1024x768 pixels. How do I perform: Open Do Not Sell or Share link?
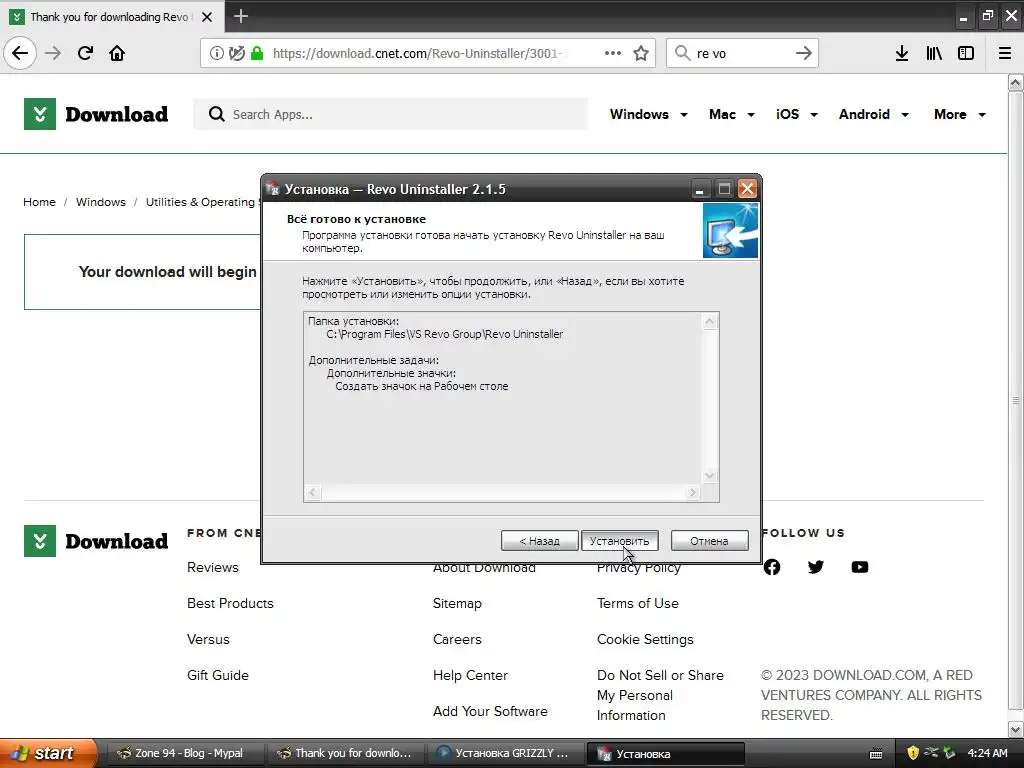660,695
